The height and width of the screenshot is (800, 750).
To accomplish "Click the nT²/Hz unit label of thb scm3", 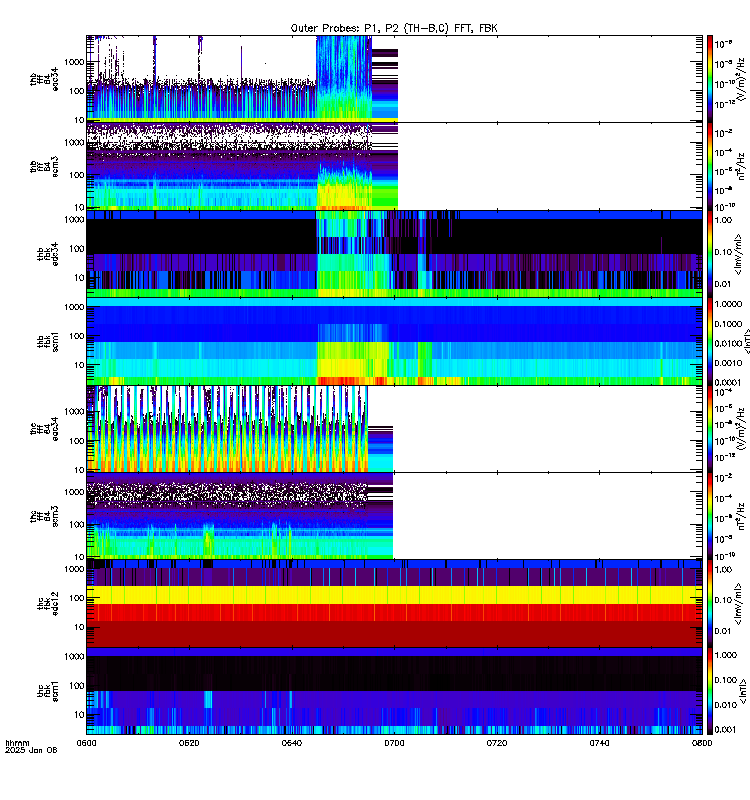I will click(742, 166).
